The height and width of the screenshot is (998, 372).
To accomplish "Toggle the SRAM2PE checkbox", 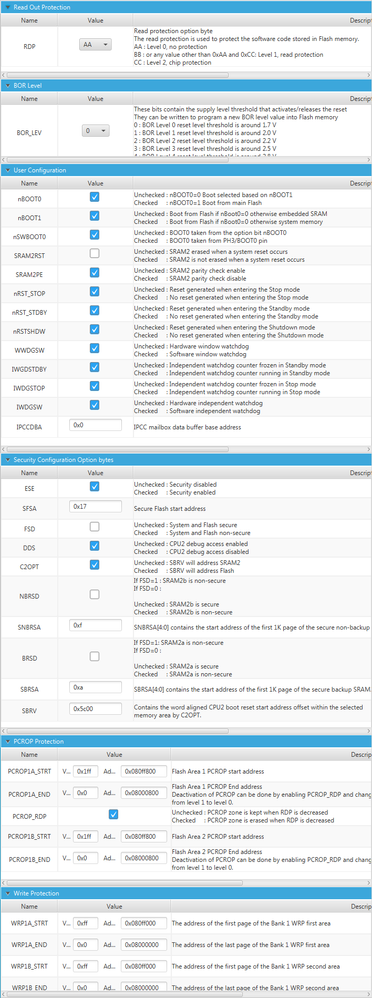I will pos(94,272).
